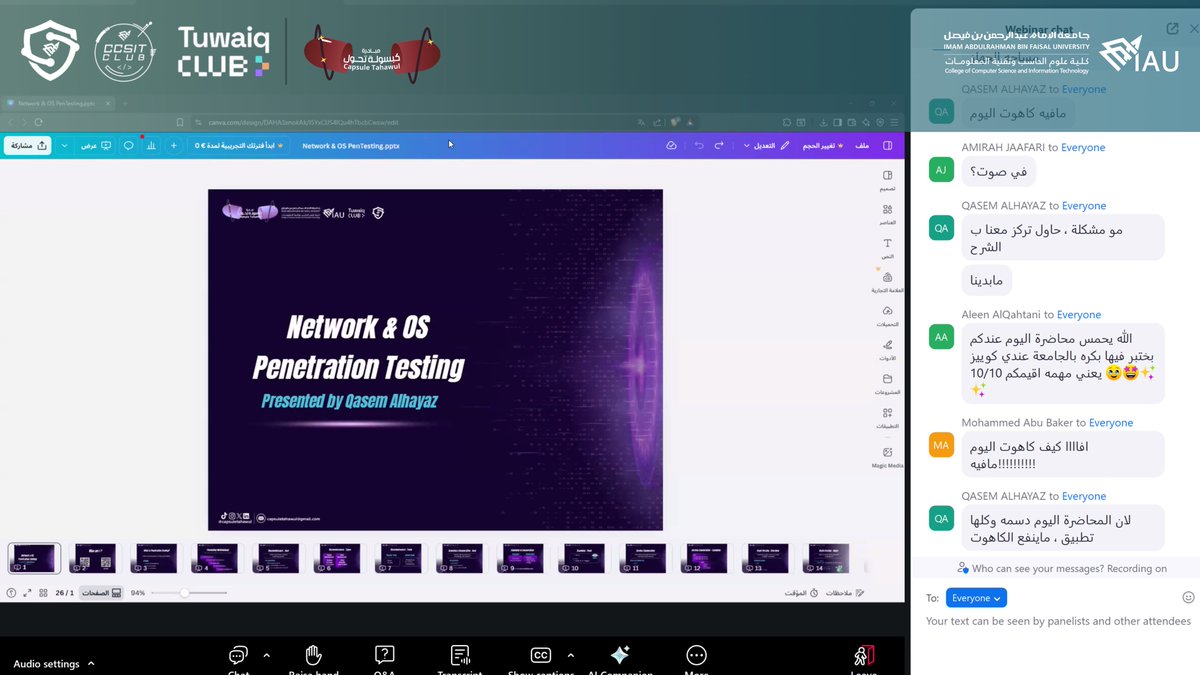The image size is (1200, 675).
Task: Open the Resize (تغيير الحجم) menu
Action: pyautogui.click(x=822, y=146)
